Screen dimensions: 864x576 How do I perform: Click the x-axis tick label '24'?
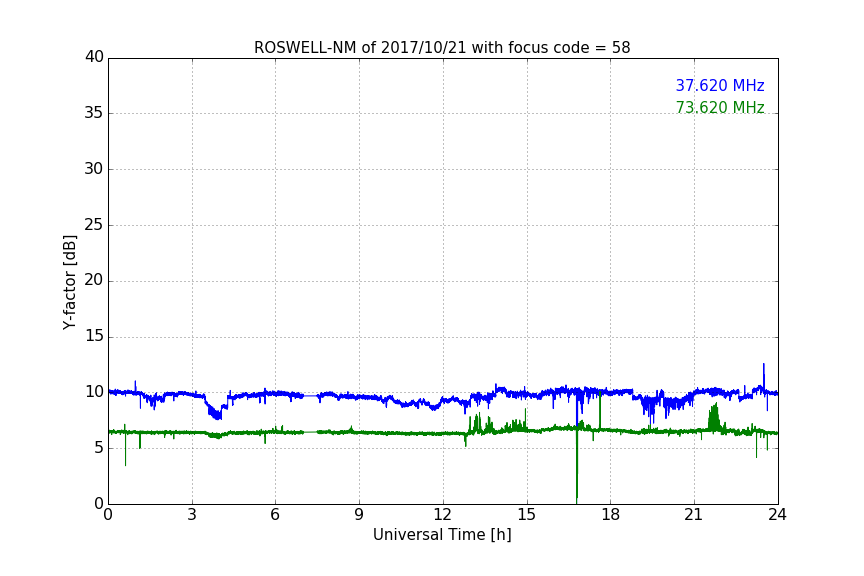pyautogui.click(x=777, y=515)
